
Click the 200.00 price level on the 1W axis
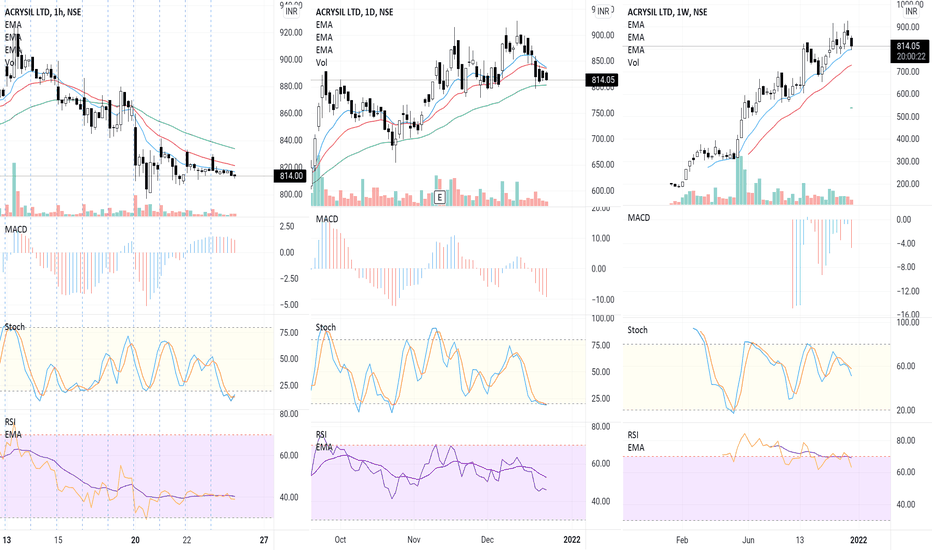click(x=908, y=184)
